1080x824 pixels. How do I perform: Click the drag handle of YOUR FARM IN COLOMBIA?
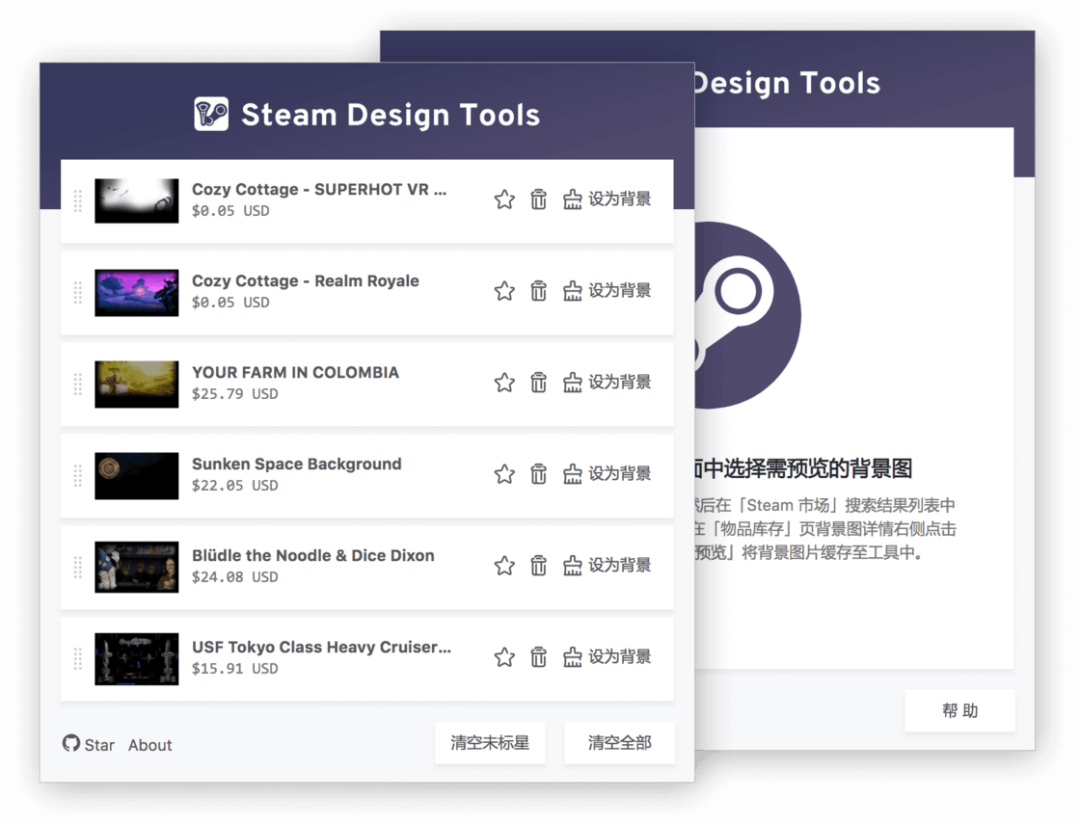pyautogui.click(x=78, y=384)
